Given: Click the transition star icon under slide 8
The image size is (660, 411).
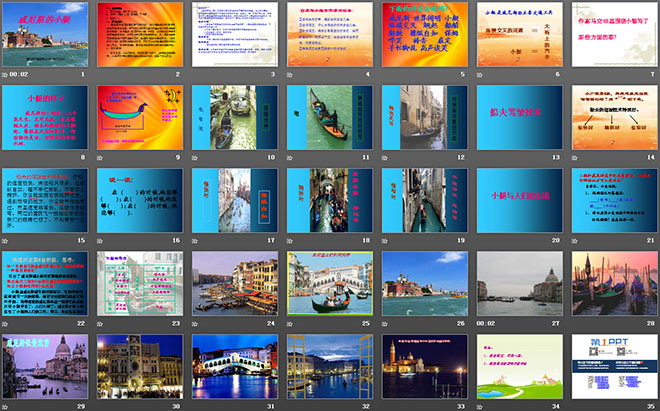Looking at the screenshot, I should [x=5, y=157].
